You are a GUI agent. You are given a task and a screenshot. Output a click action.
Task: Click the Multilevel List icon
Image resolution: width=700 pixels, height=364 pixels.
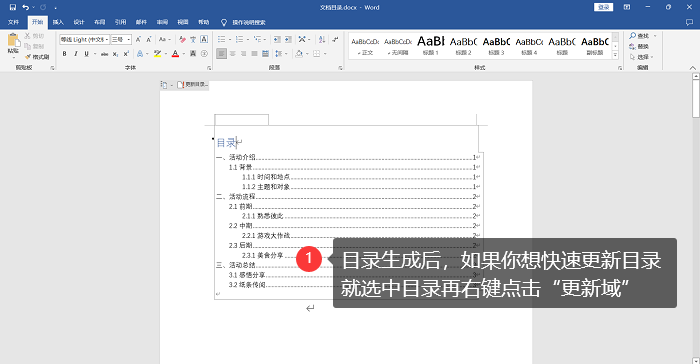(258, 39)
